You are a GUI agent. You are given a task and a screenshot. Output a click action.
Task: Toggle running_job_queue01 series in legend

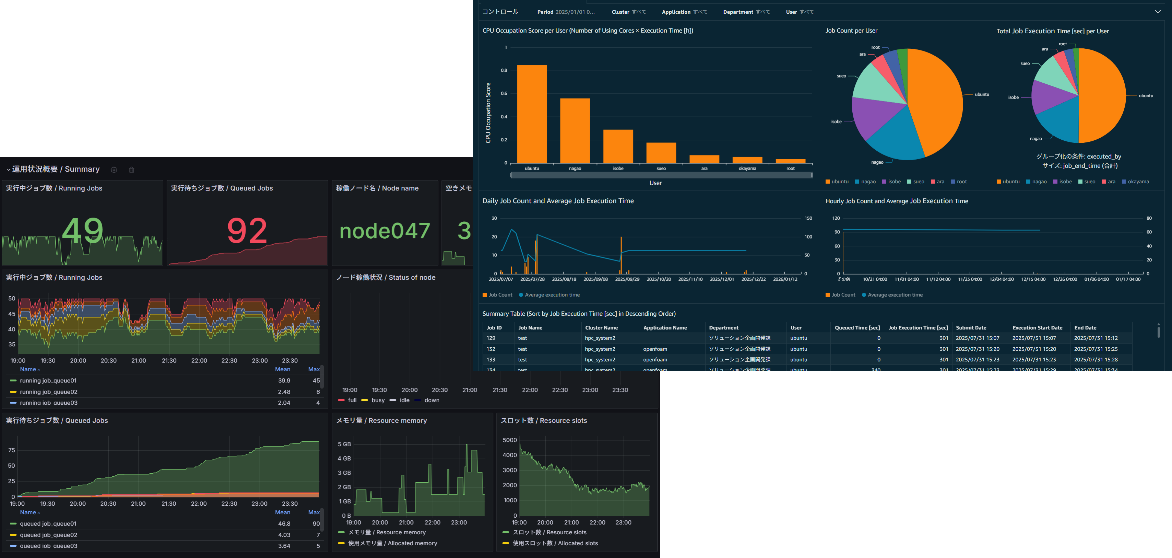(48, 381)
